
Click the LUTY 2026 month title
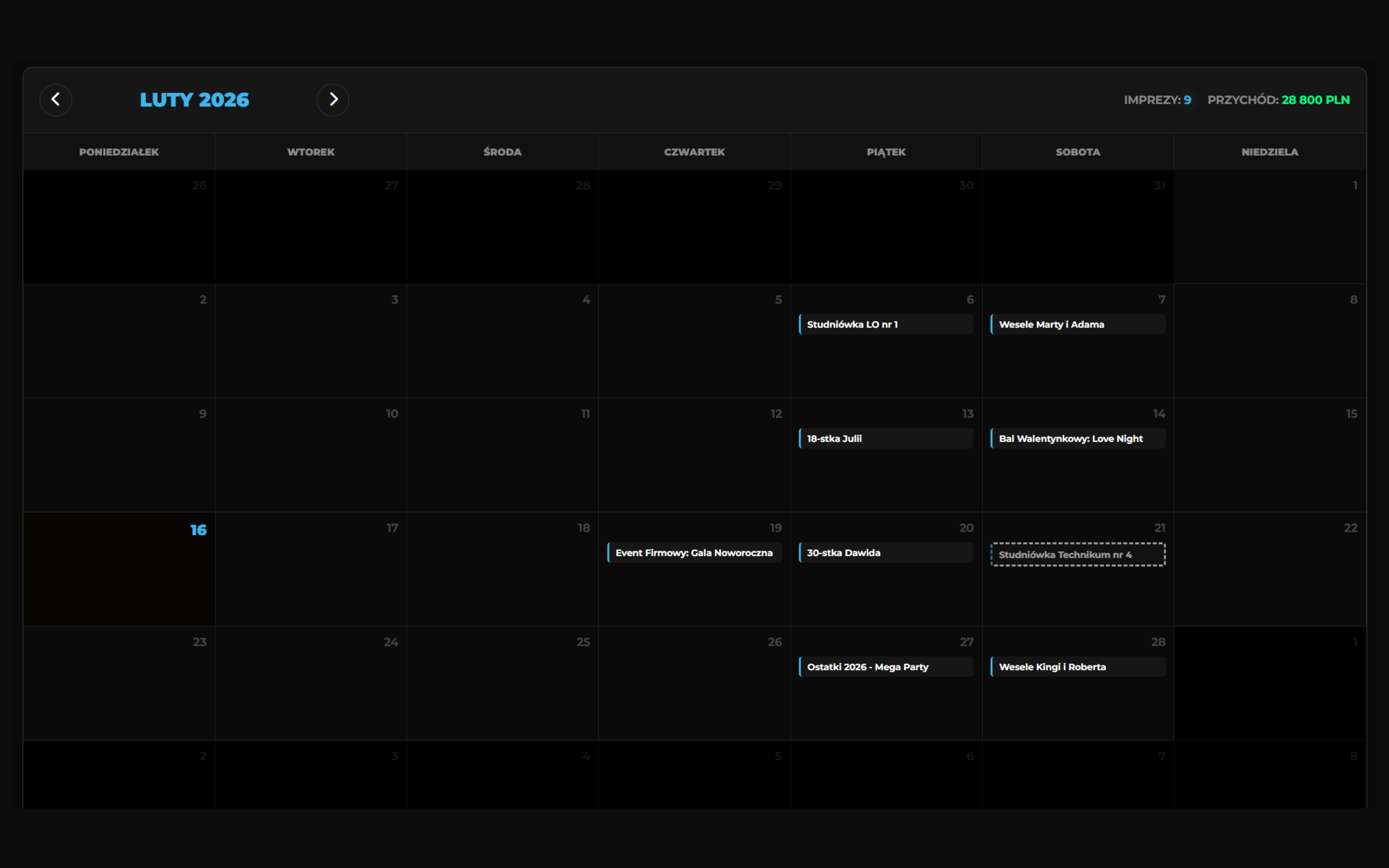coord(194,100)
